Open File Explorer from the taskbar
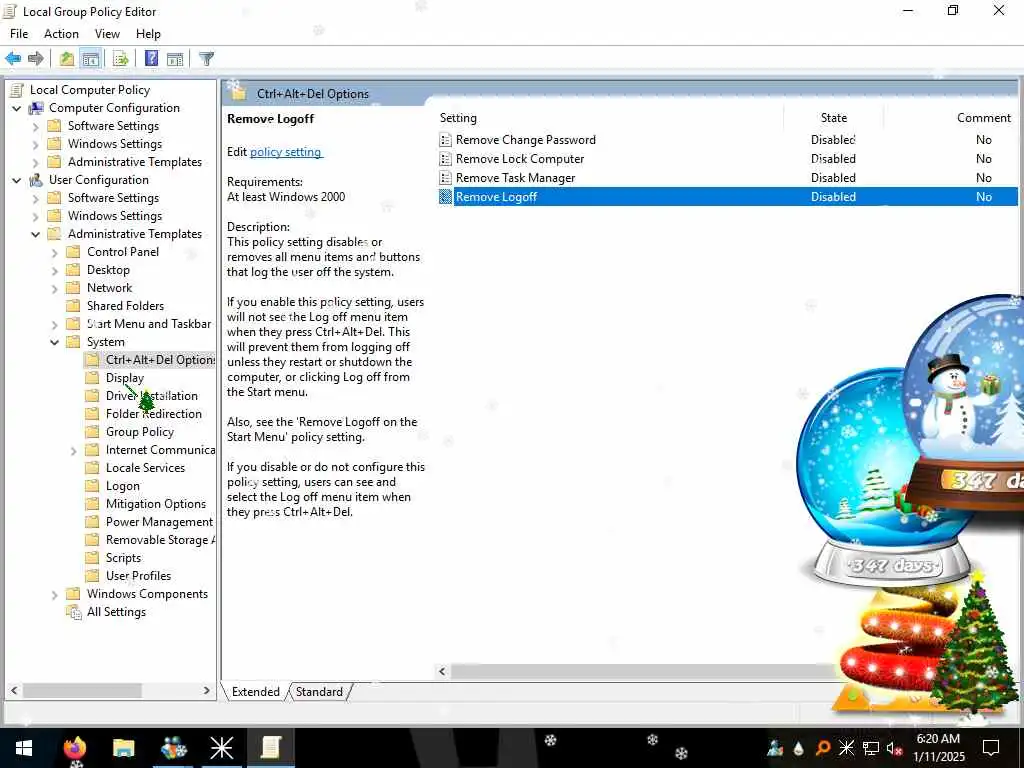The width and height of the screenshot is (1024, 768). (x=123, y=747)
